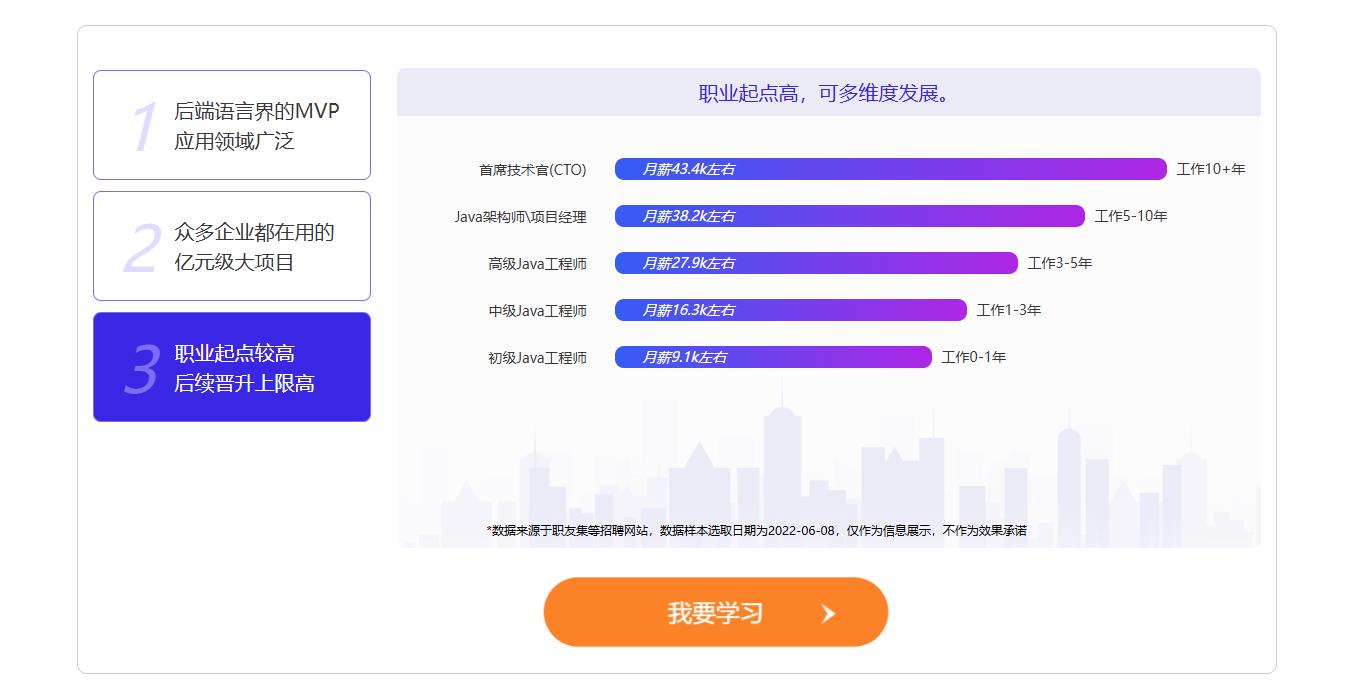The width and height of the screenshot is (1355, 682).
Task: Click the large numeral 1 in first tab
Action: point(143,128)
